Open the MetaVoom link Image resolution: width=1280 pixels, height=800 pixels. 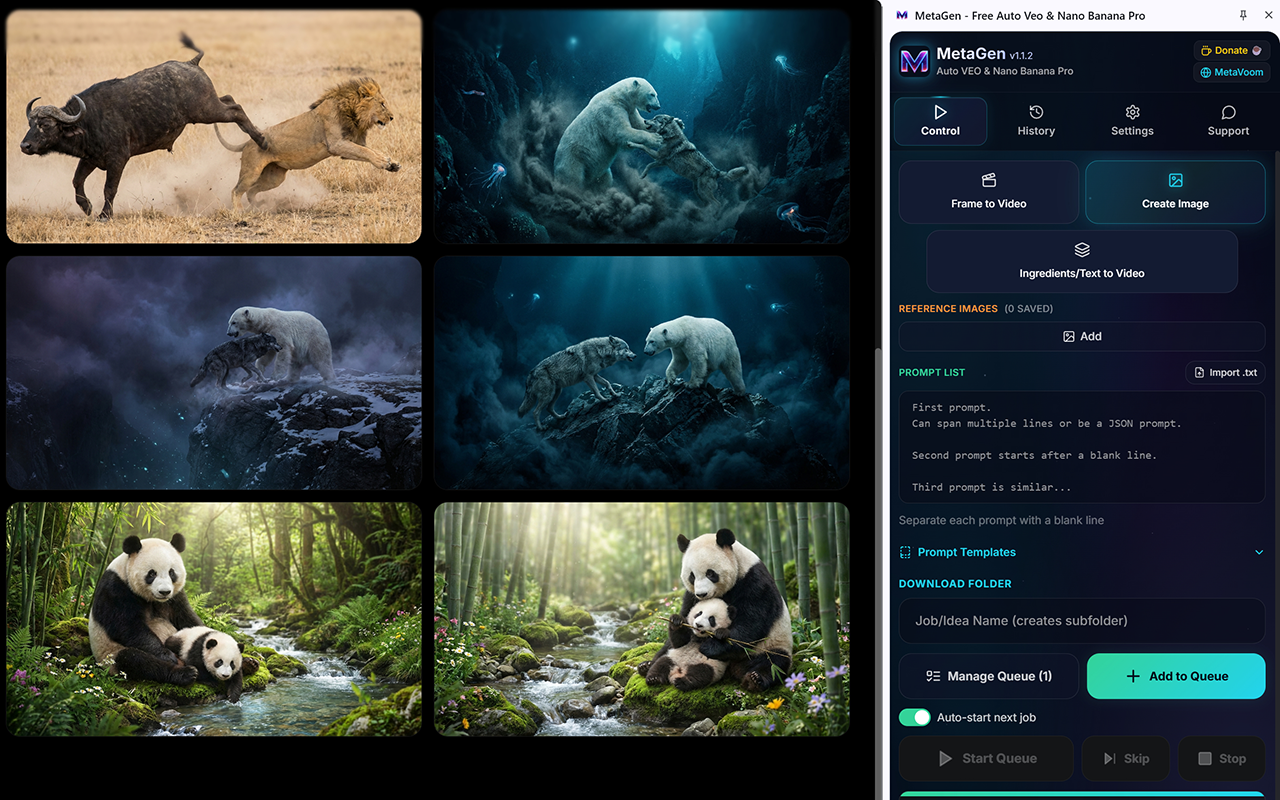1230,73
